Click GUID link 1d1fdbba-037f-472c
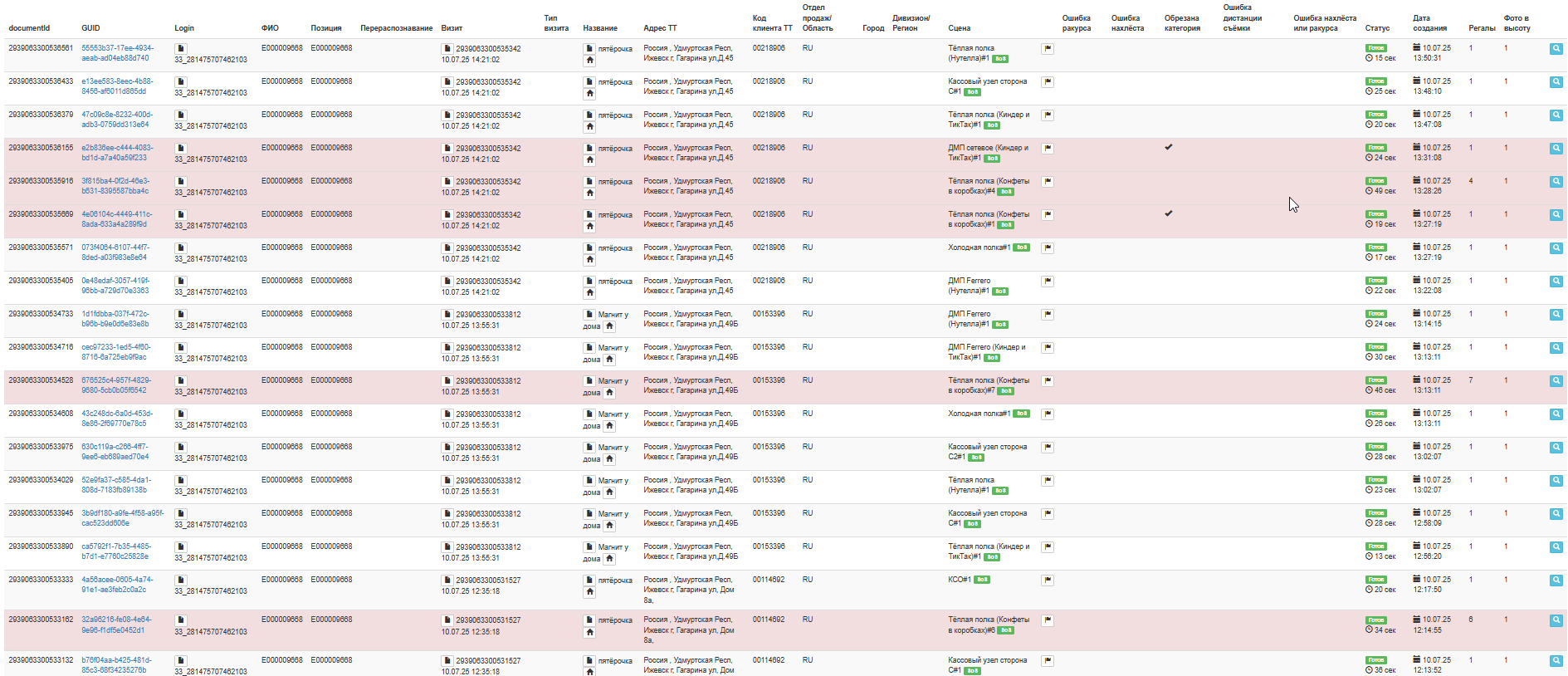Screen dimensions: 1568x676 [115, 319]
